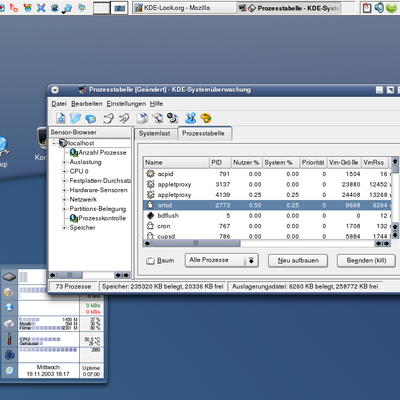Click the thermometer icon in monitor widget
Image resolution: width=400 pixels, height=400 pixels.
(9, 339)
